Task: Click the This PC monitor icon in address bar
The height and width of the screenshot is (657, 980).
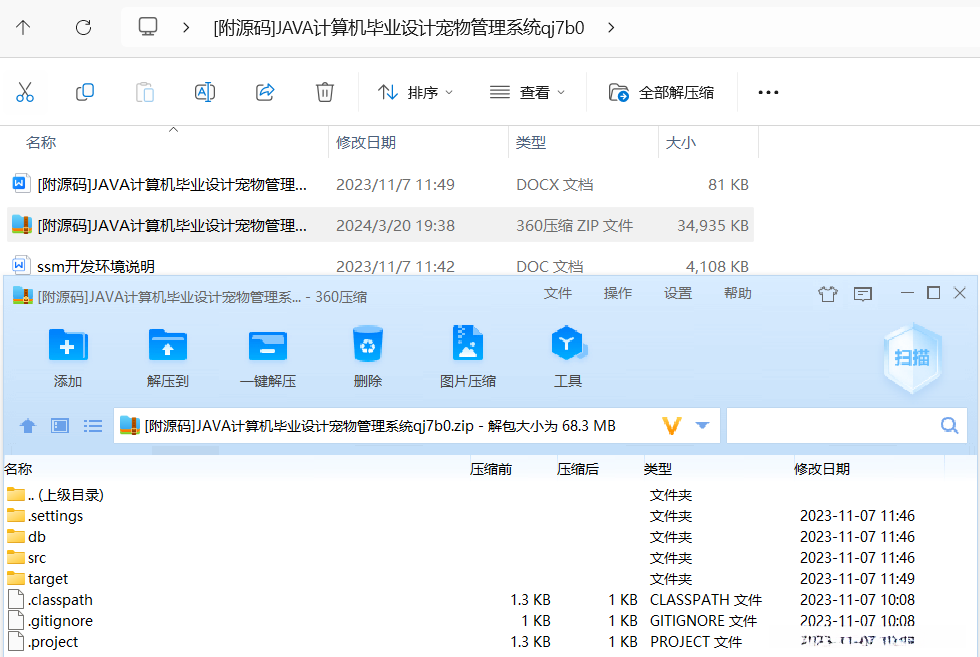Action: [148, 27]
